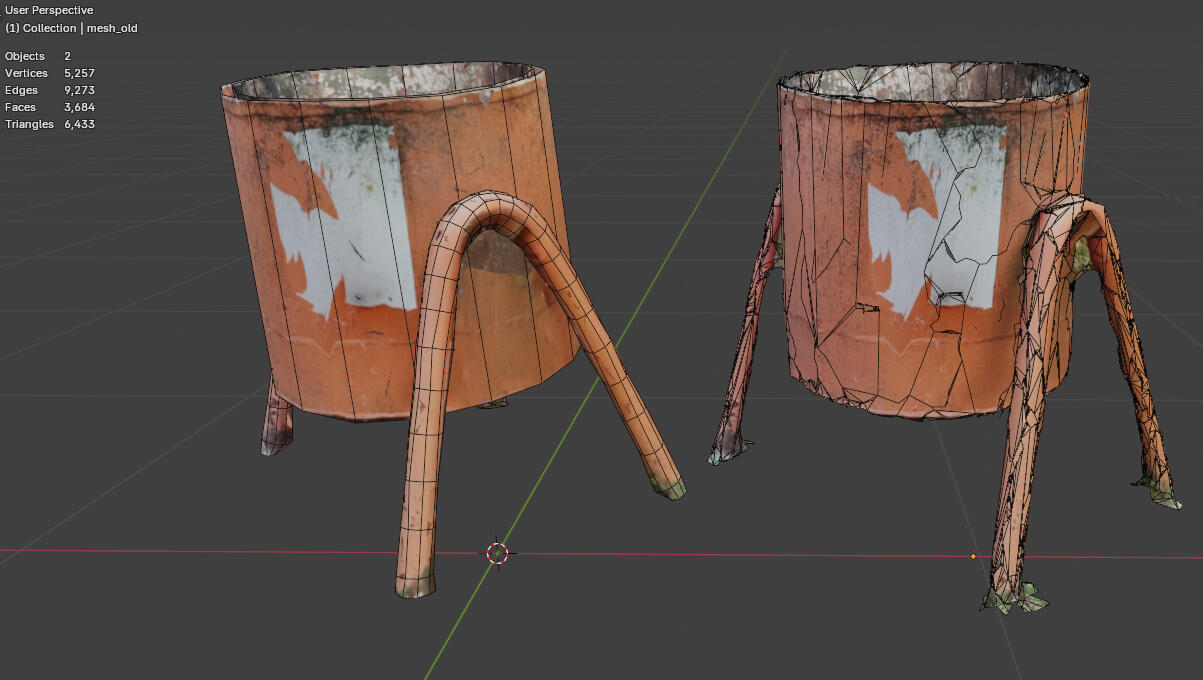
Task: Select the short back leg of left bucket
Action: [x=277, y=418]
